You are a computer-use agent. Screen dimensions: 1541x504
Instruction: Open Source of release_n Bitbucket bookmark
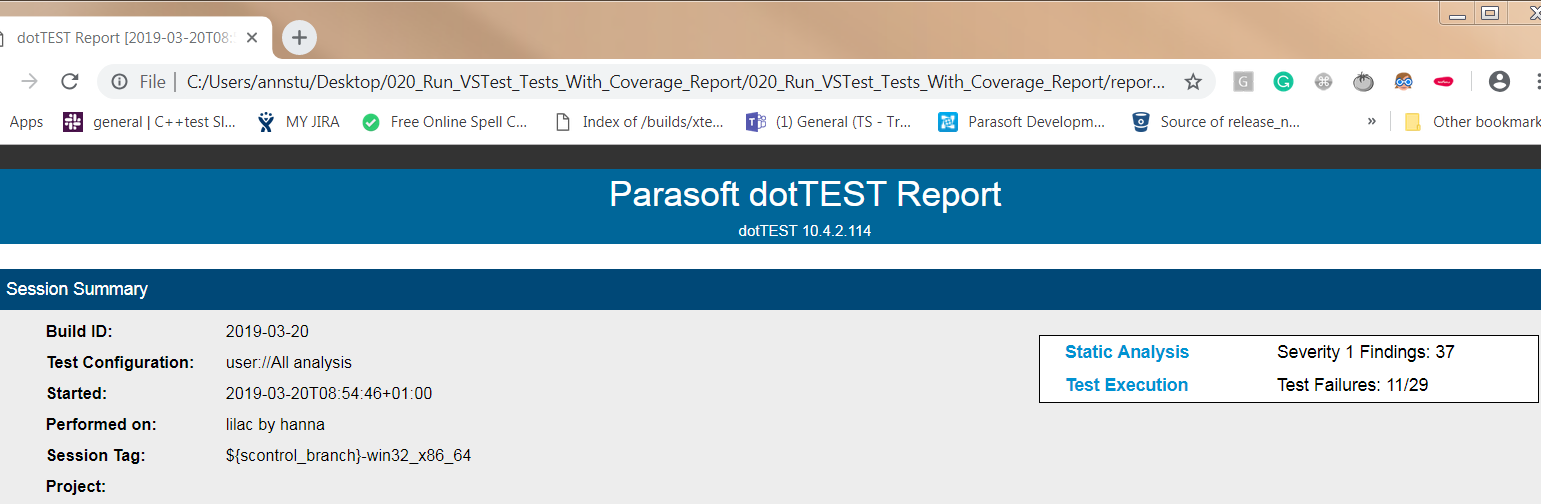(1216, 122)
